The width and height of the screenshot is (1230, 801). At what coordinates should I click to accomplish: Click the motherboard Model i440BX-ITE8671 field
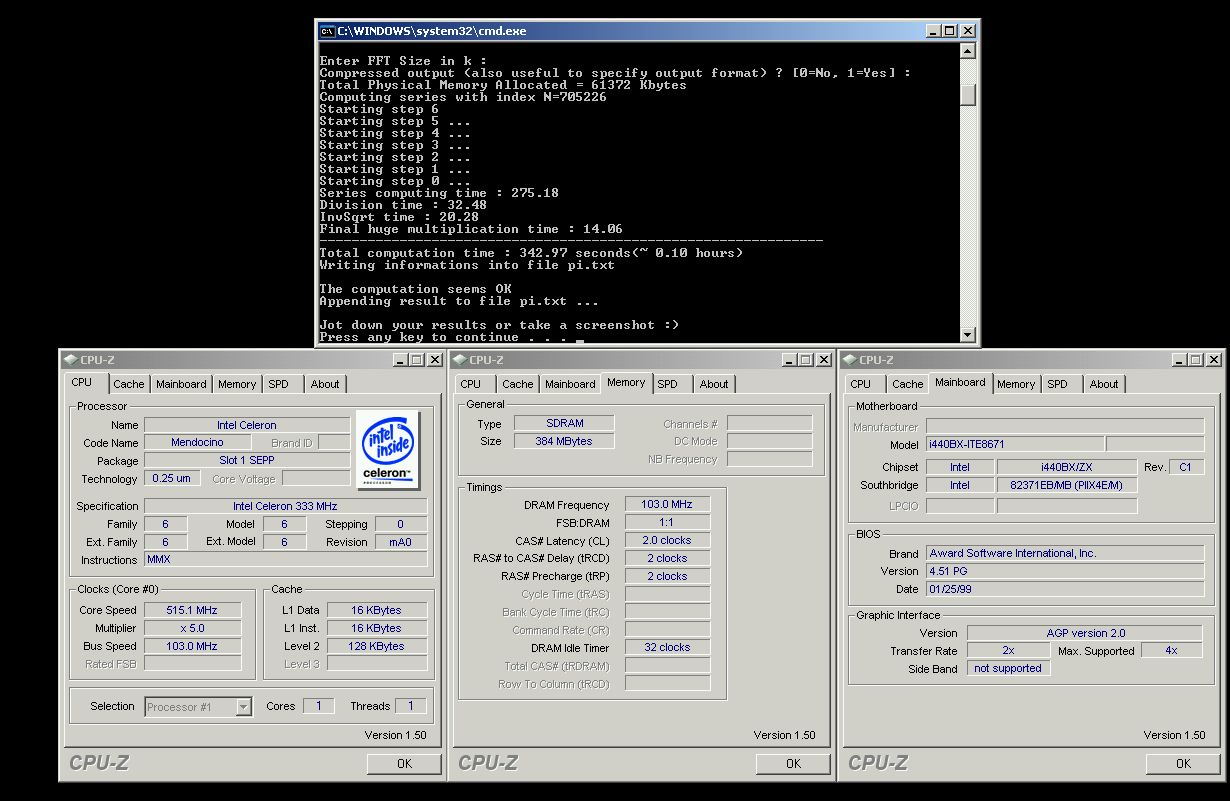click(x=1014, y=444)
